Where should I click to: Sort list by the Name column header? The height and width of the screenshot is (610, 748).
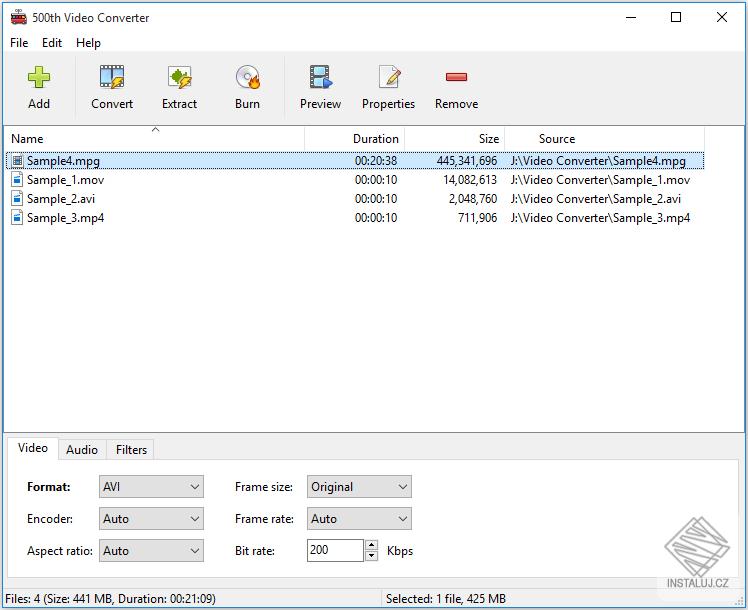click(x=156, y=139)
